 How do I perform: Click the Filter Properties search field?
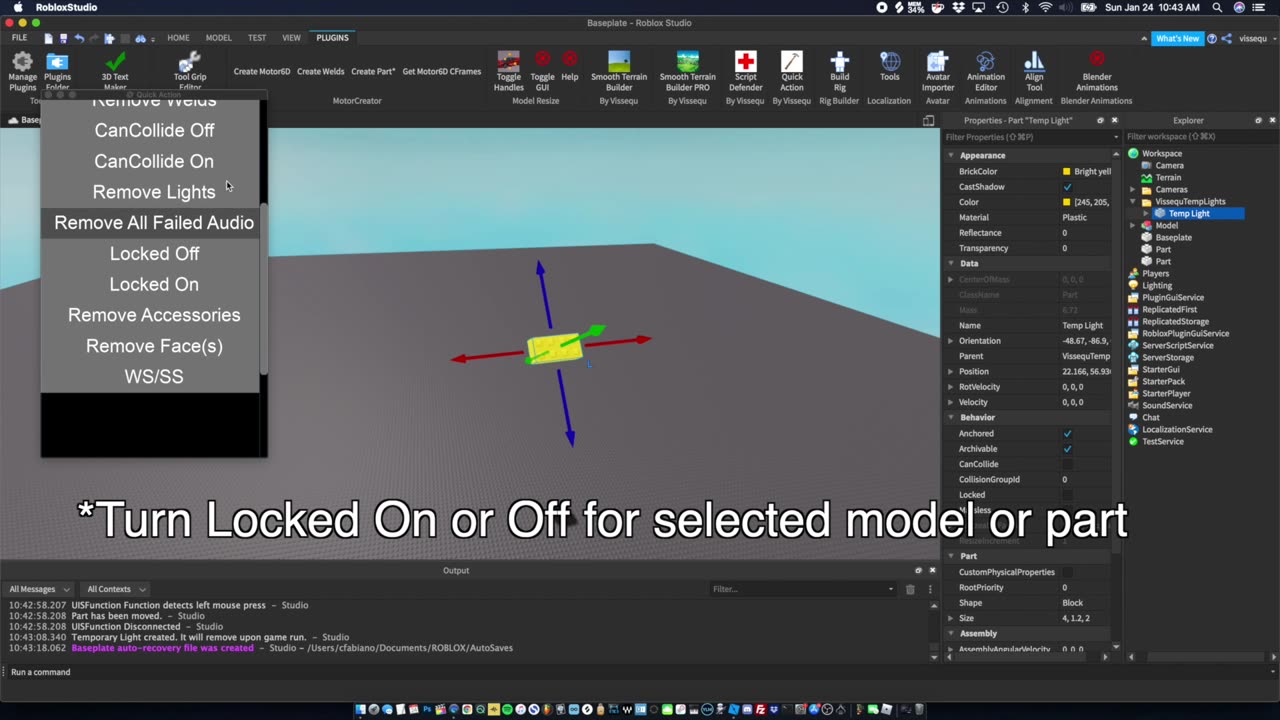(1030, 137)
